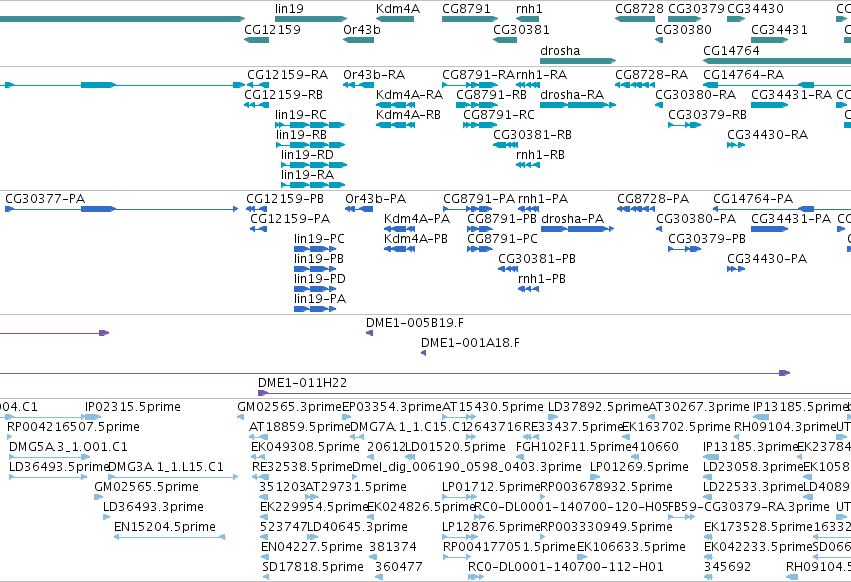Viewport: 851px width, 582px height.
Task: Select the lin19-RC transcript label
Action: (x=301, y=115)
